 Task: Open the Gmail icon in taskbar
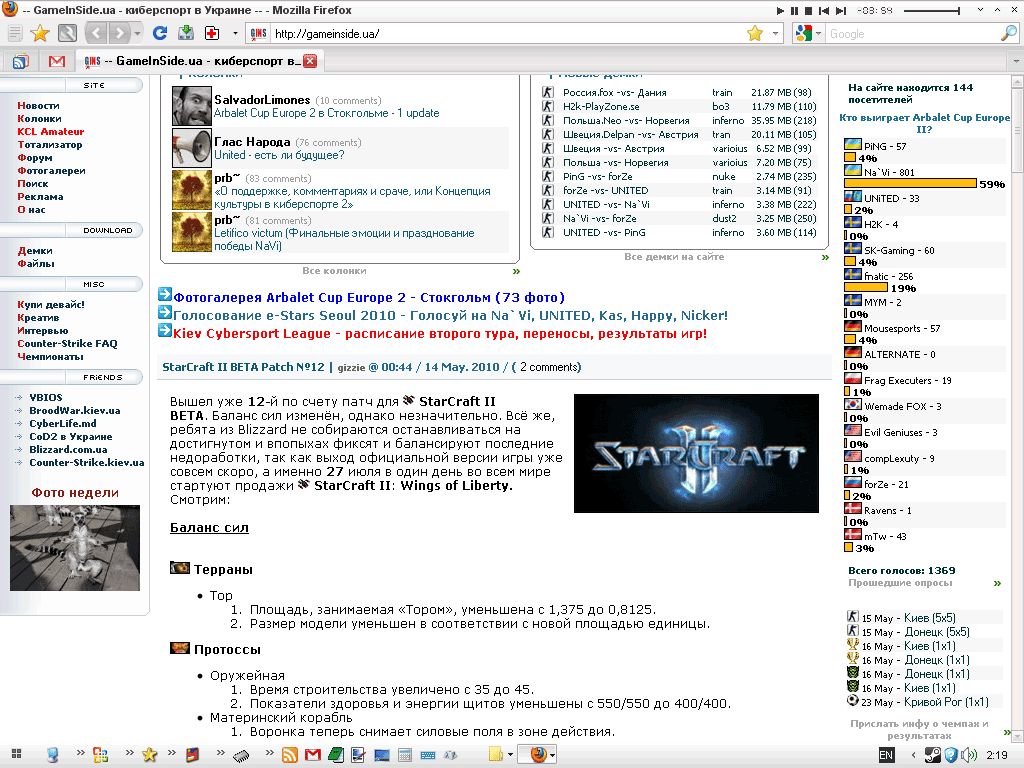tap(313, 755)
